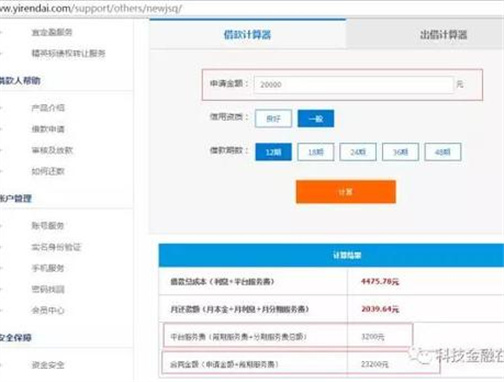The height and width of the screenshot is (382, 504).
Task: Click the 23200元 contract amount value
Action: click(x=375, y=364)
